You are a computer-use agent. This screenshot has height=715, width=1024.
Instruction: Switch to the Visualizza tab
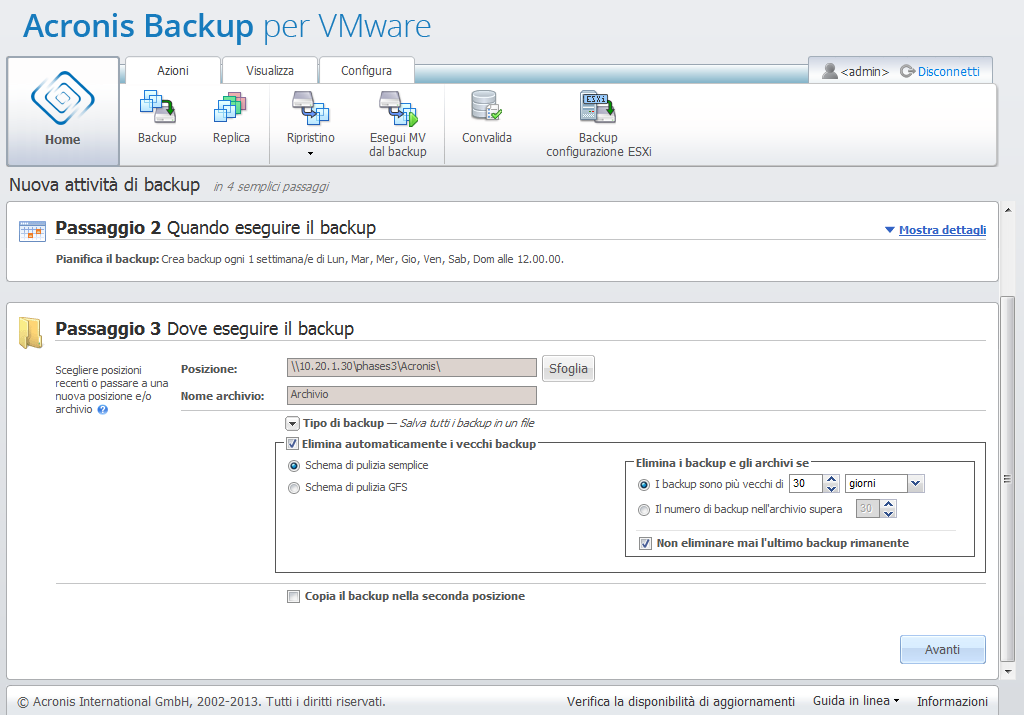[270, 71]
